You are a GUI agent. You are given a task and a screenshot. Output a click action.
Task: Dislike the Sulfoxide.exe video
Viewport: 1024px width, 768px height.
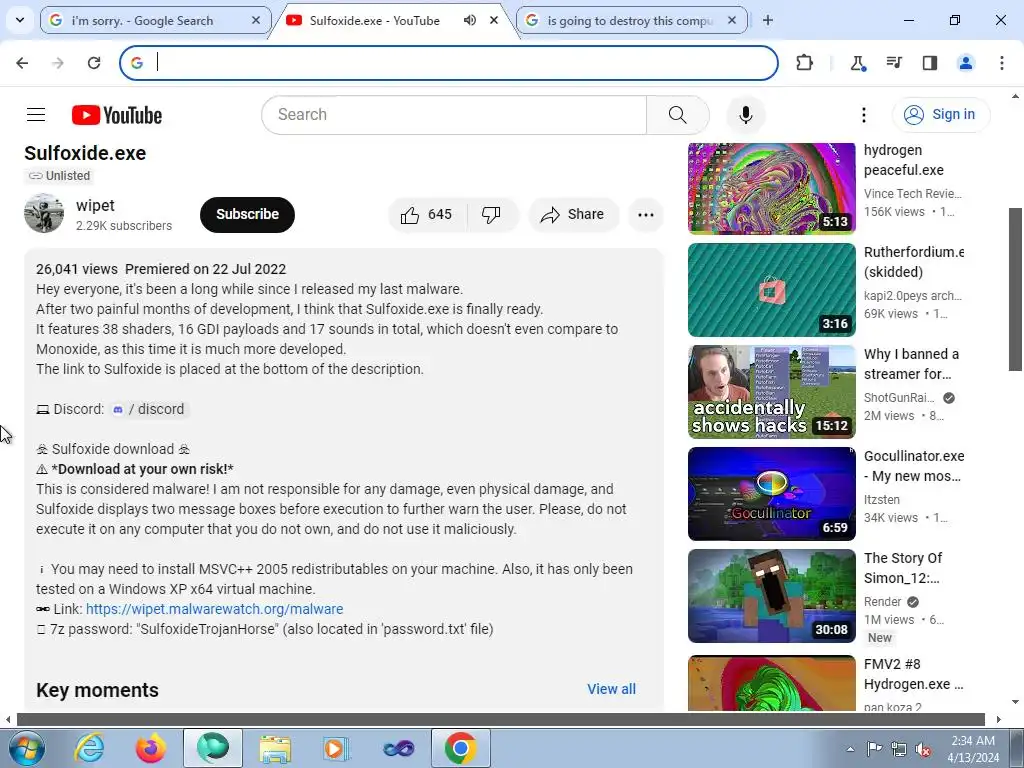coord(491,214)
